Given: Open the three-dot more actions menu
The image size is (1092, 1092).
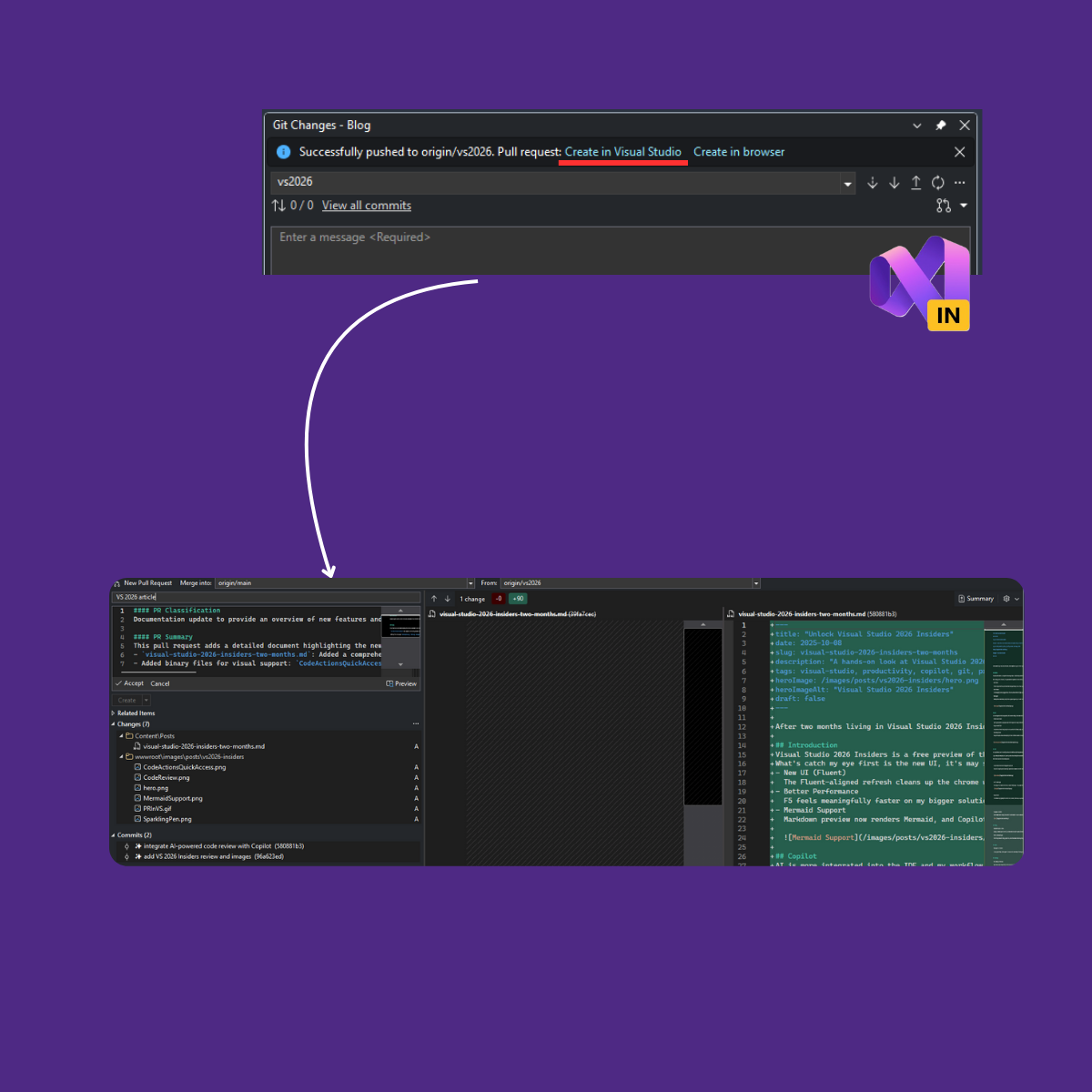Looking at the screenshot, I should 960,183.
